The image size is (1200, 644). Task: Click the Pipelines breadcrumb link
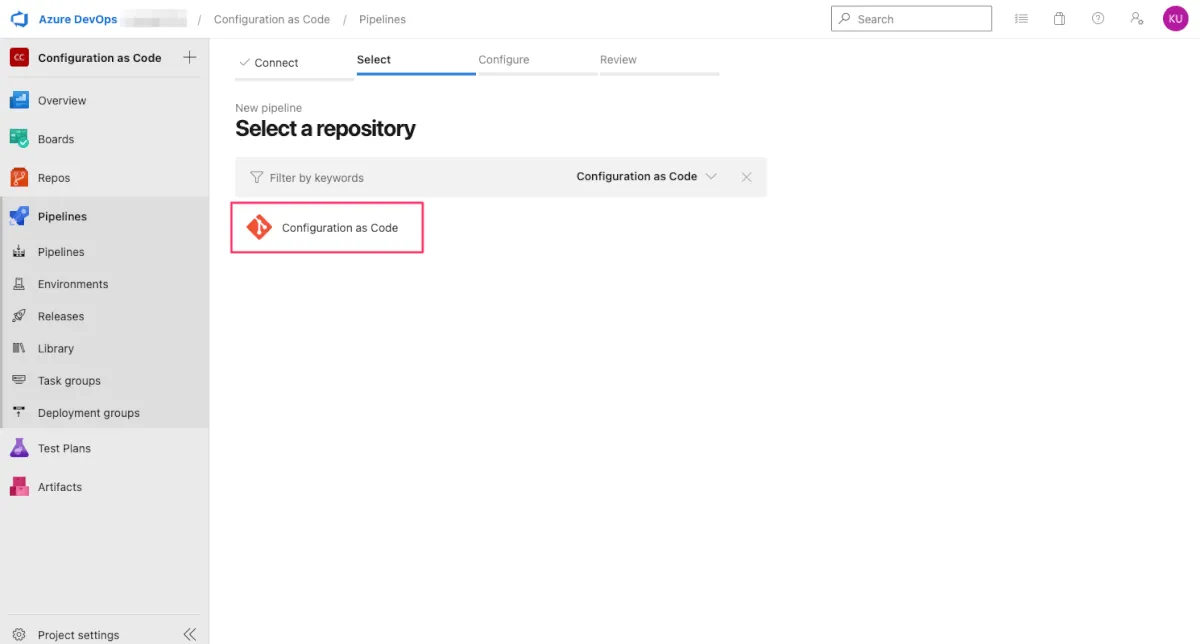pyautogui.click(x=382, y=19)
